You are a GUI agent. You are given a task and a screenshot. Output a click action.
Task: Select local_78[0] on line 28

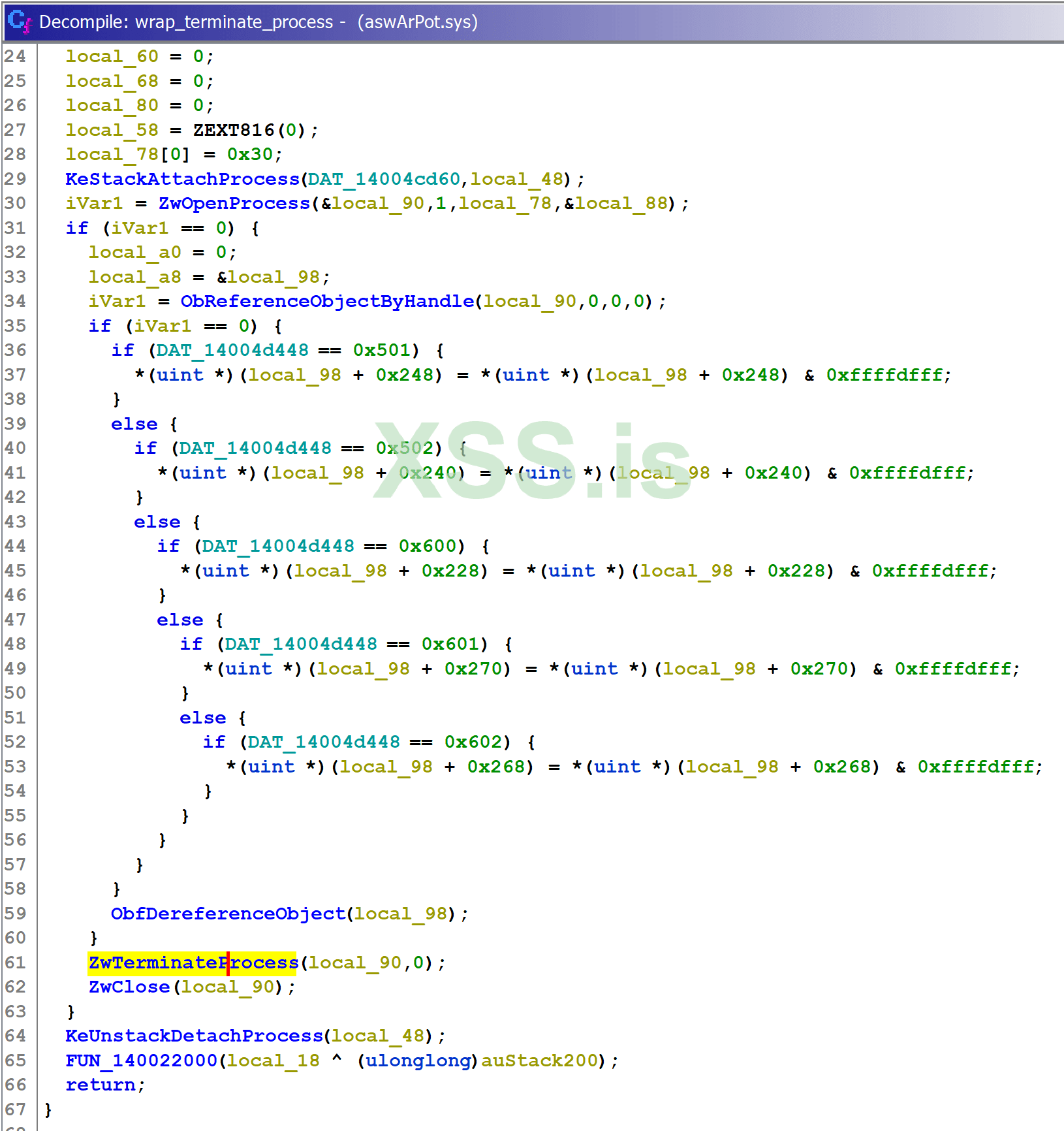pyautogui.click(x=128, y=155)
